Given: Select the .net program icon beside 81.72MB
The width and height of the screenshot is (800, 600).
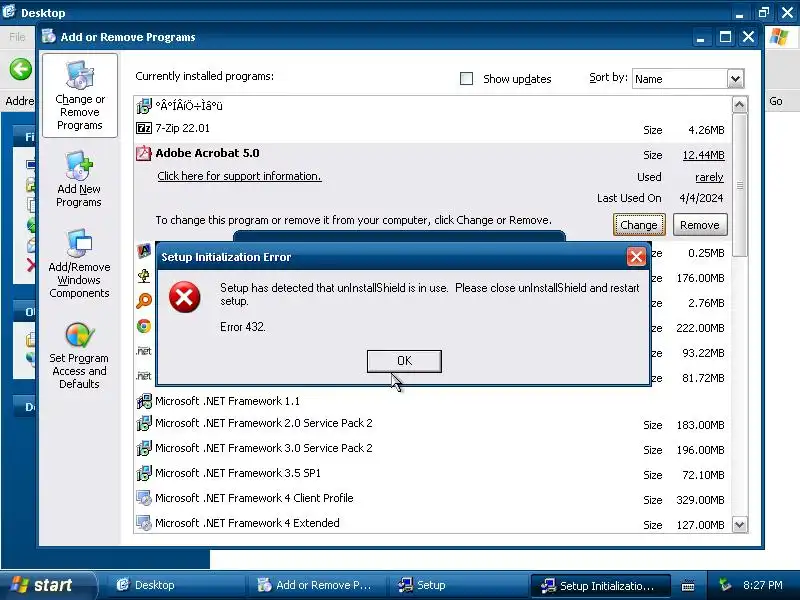Looking at the screenshot, I should pos(143,376).
